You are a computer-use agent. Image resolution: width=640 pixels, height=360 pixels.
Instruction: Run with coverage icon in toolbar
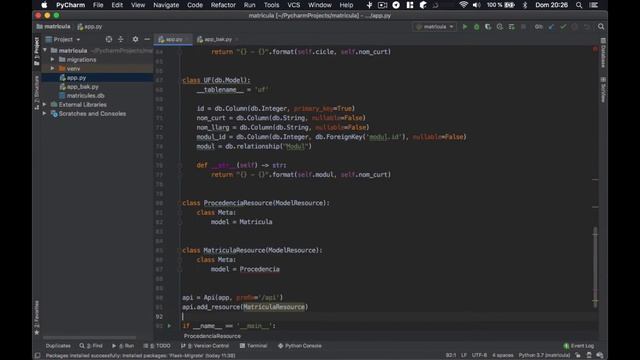(488, 27)
